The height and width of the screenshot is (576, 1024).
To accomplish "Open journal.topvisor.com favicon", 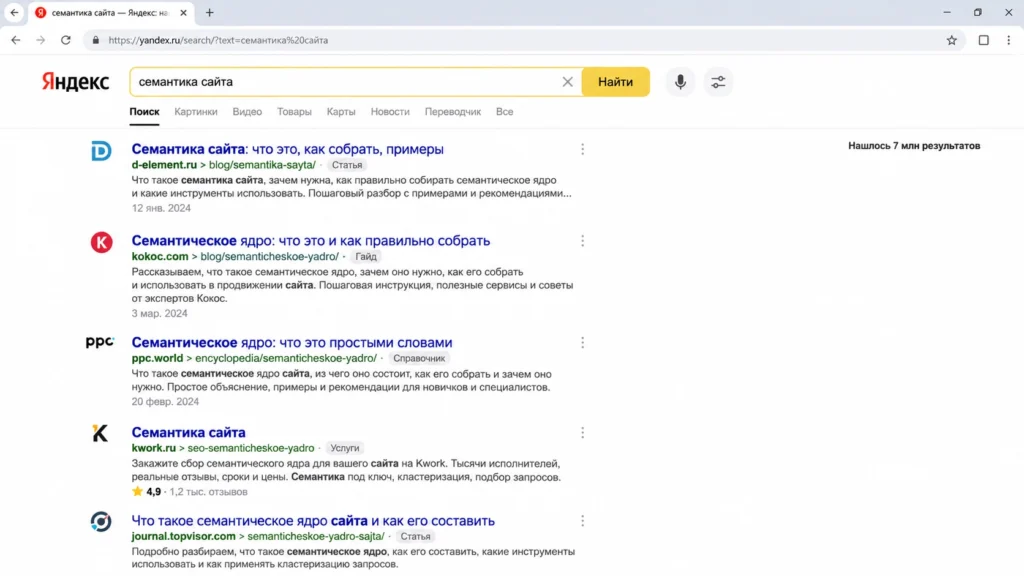I will pyautogui.click(x=101, y=521).
